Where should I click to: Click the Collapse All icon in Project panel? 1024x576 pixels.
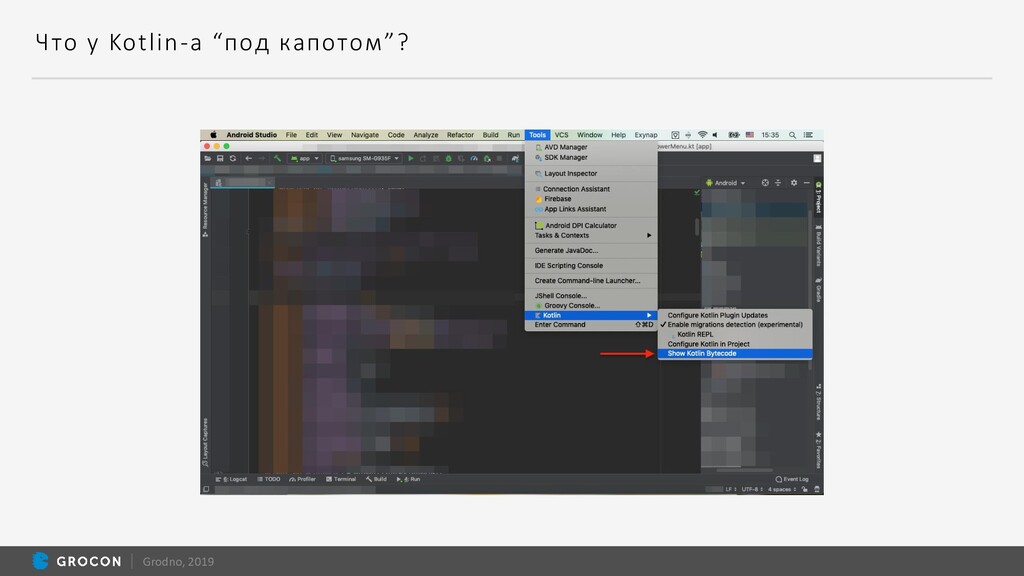point(778,183)
